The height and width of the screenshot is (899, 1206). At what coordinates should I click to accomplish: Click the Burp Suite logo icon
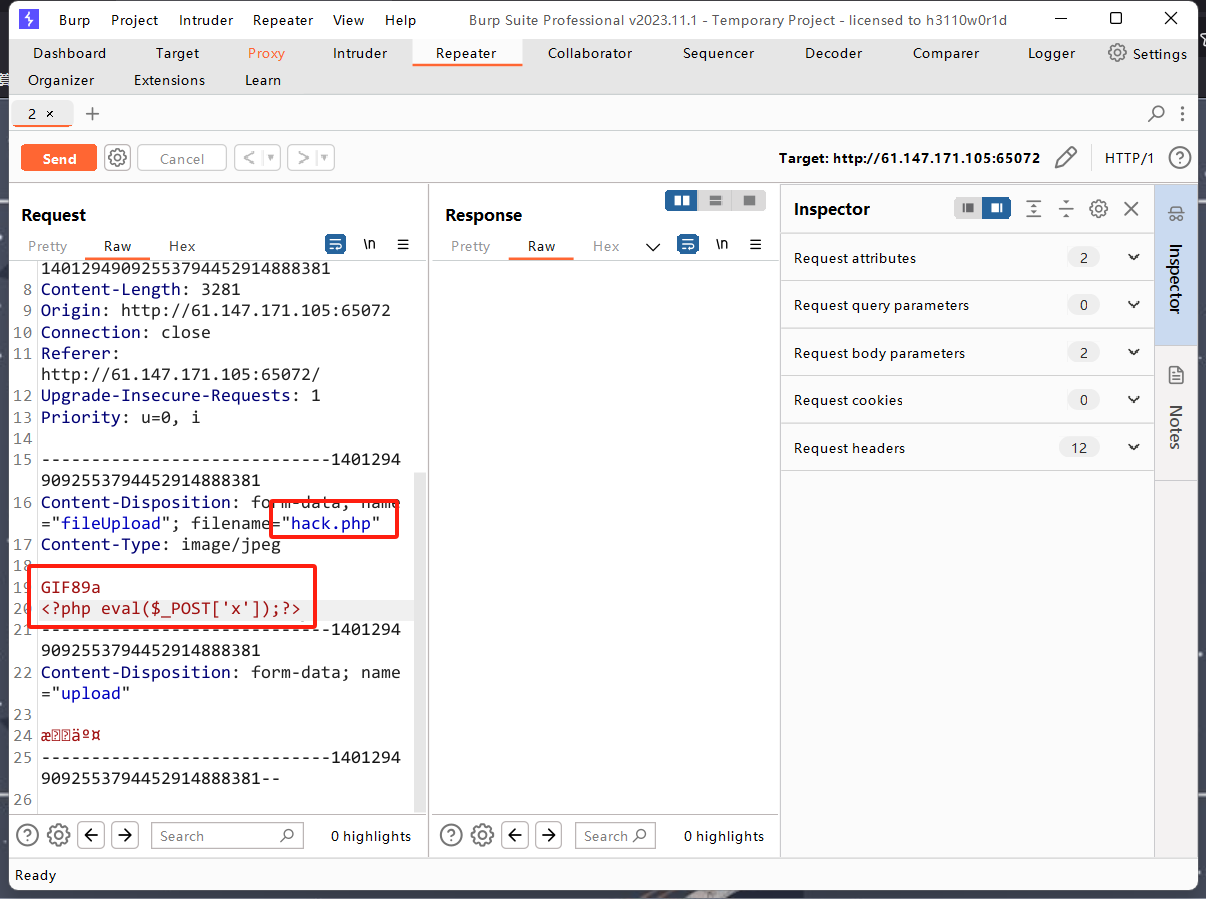tap(29, 19)
